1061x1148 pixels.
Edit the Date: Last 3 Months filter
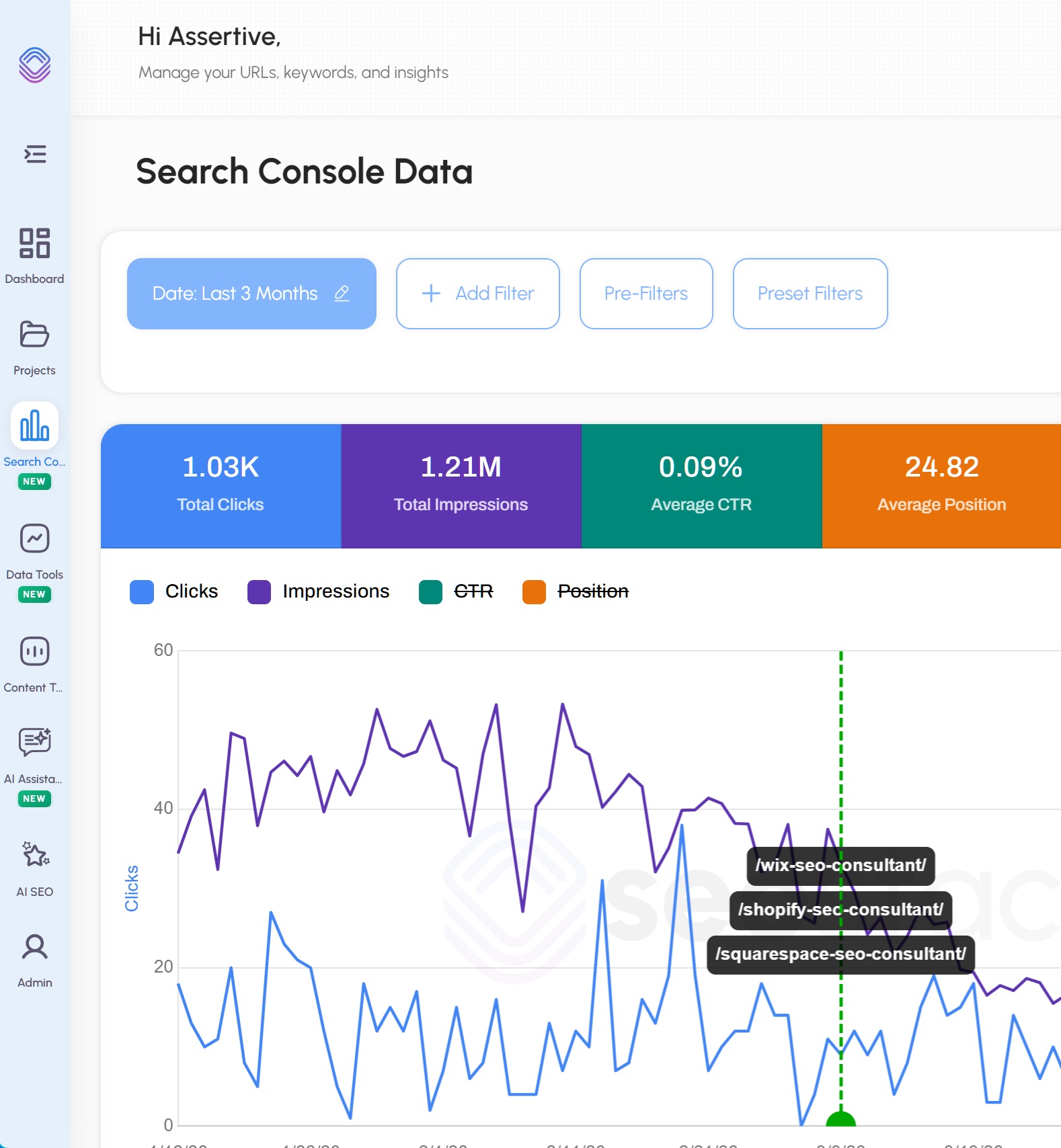pyautogui.click(x=251, y=294)
